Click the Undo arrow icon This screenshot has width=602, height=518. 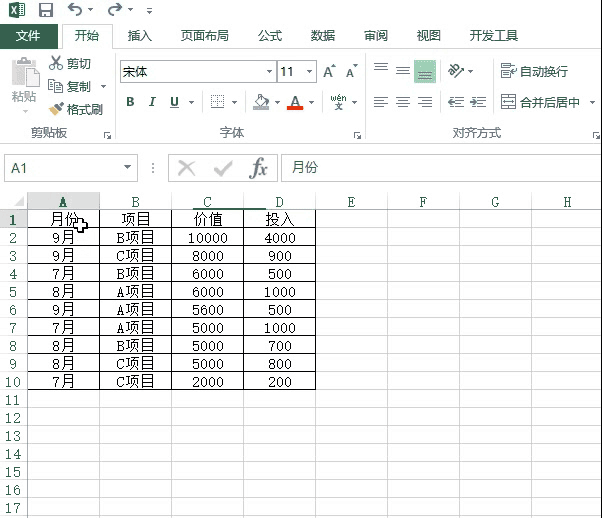click(74, 9)
